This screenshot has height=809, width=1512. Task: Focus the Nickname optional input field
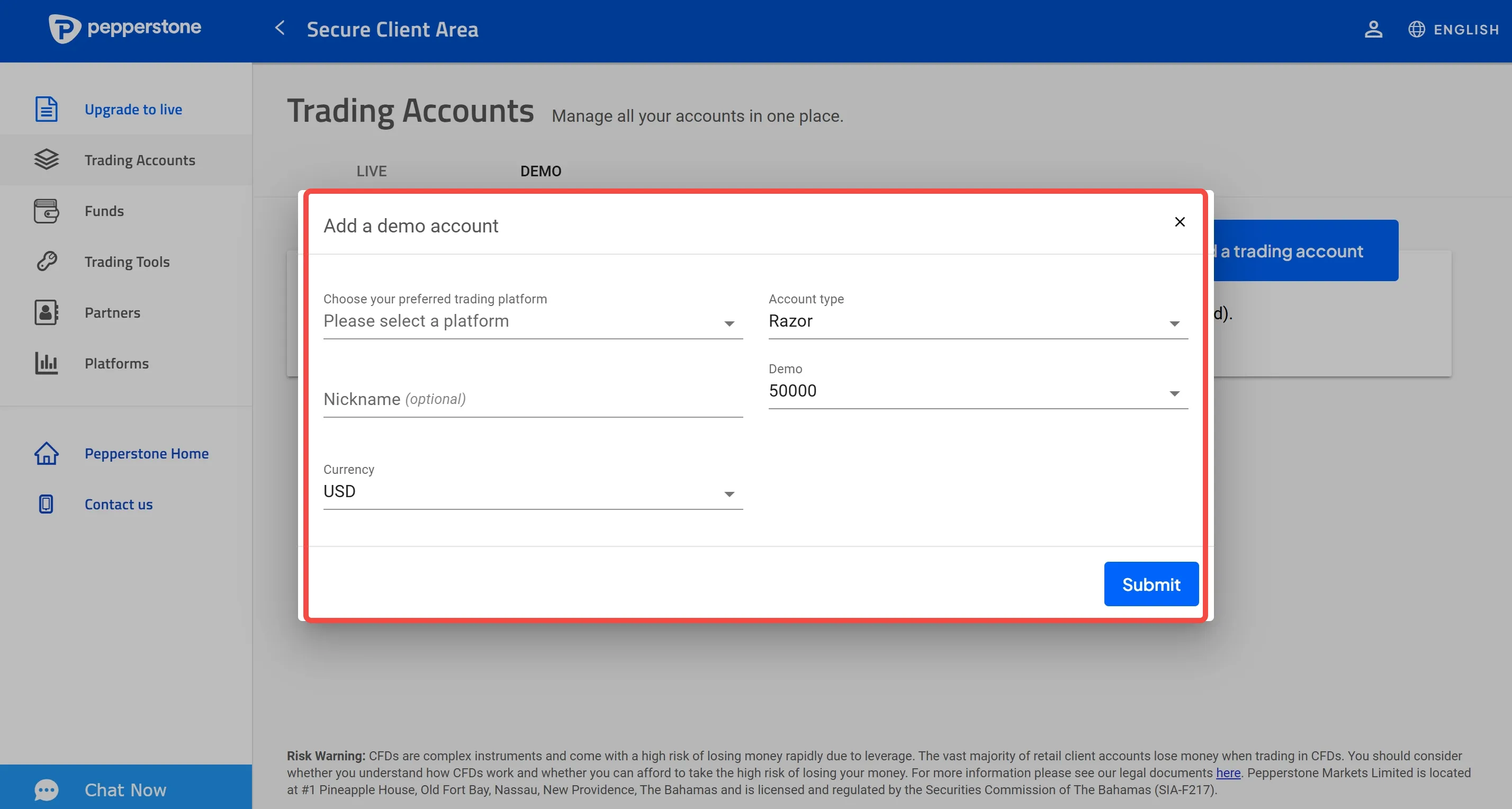(533, 399)
